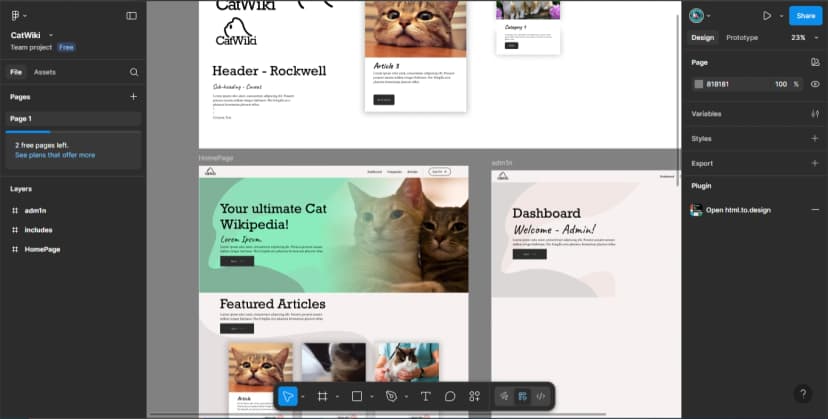Click the Header - Rockwell text on canvas

click(x=269, y=71)
